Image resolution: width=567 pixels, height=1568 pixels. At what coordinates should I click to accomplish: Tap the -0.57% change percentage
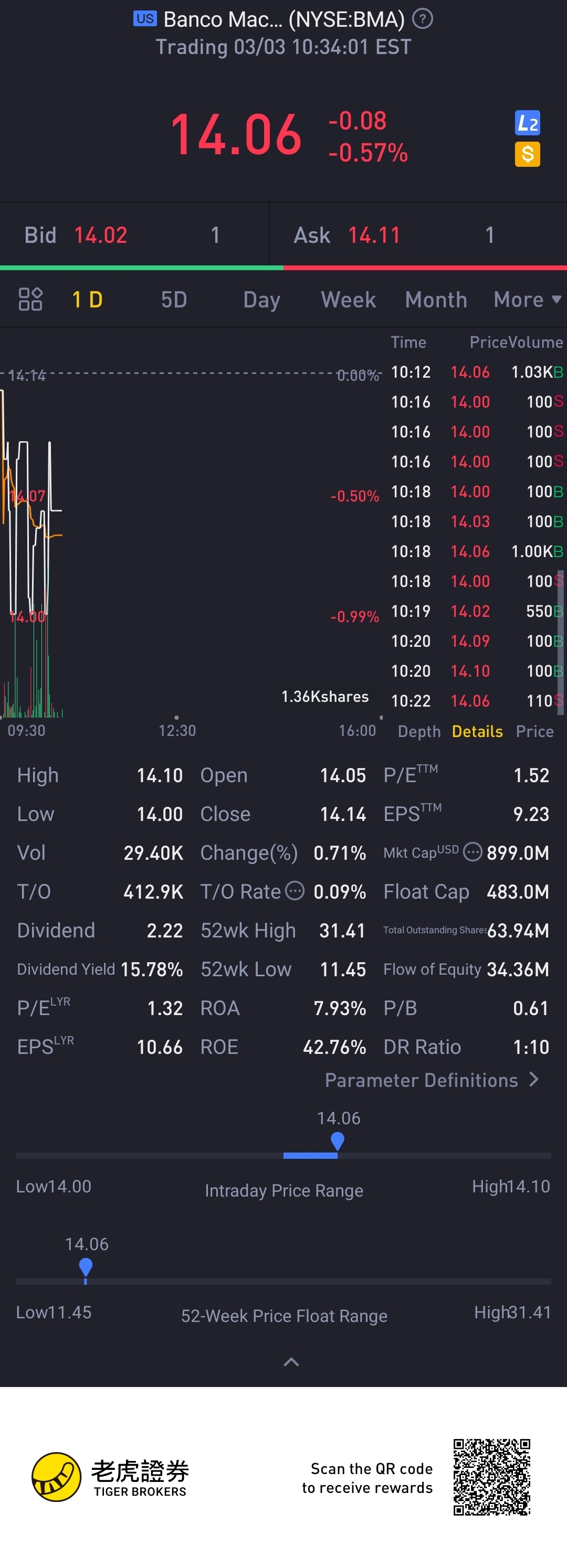[x=368, y=153]
